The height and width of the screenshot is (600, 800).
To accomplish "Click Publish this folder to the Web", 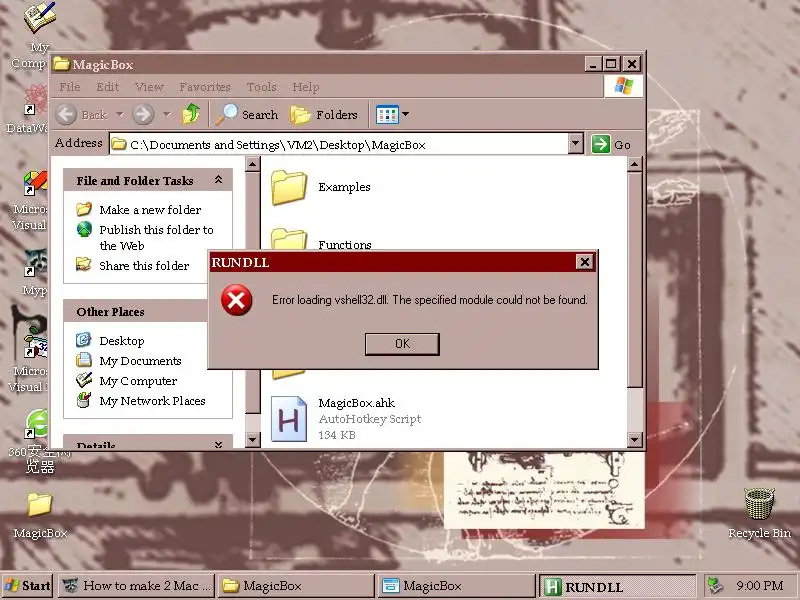I will click(156, 238).
